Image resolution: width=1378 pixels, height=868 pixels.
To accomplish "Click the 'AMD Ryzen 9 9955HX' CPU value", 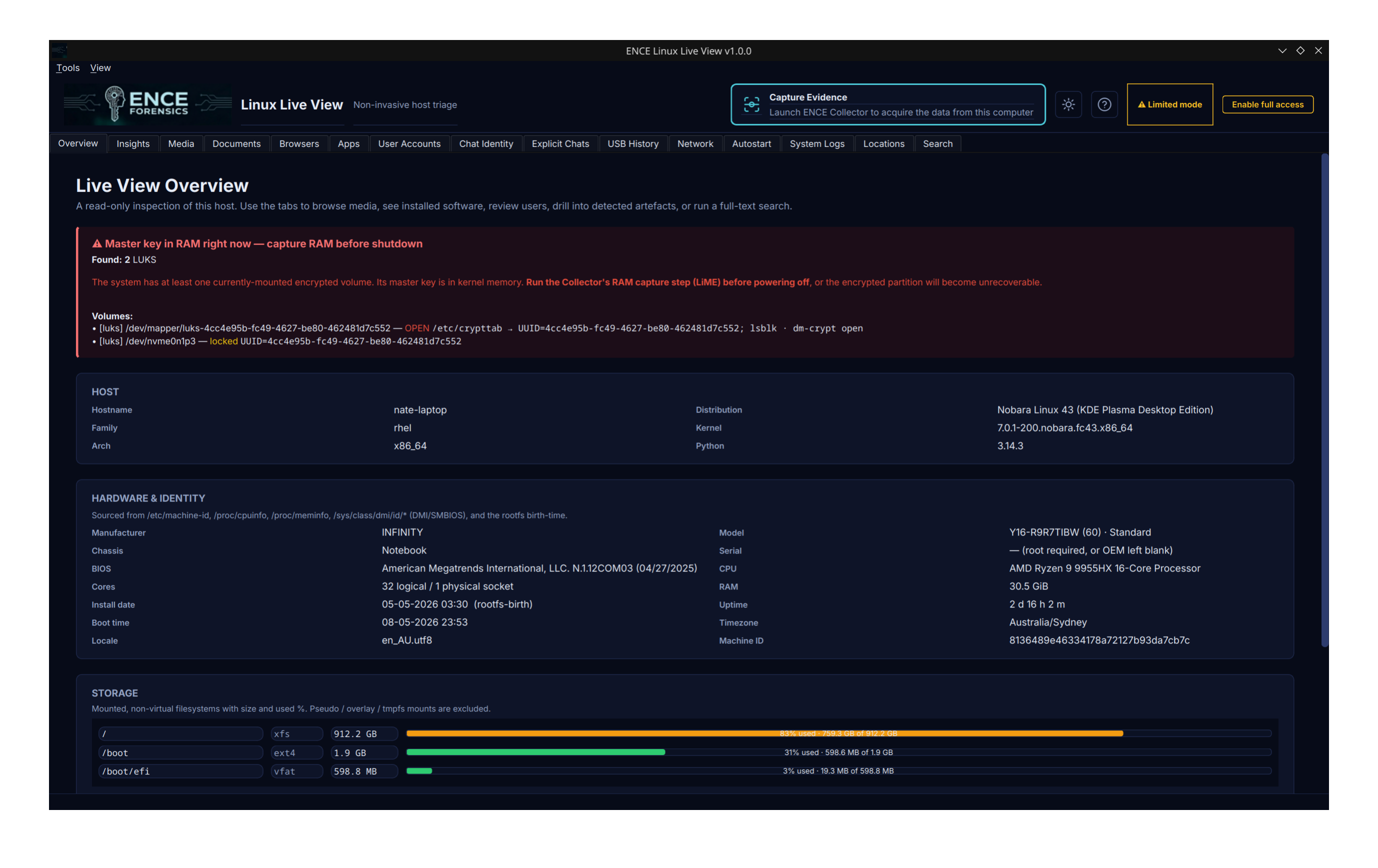I will click(1104, 568).
